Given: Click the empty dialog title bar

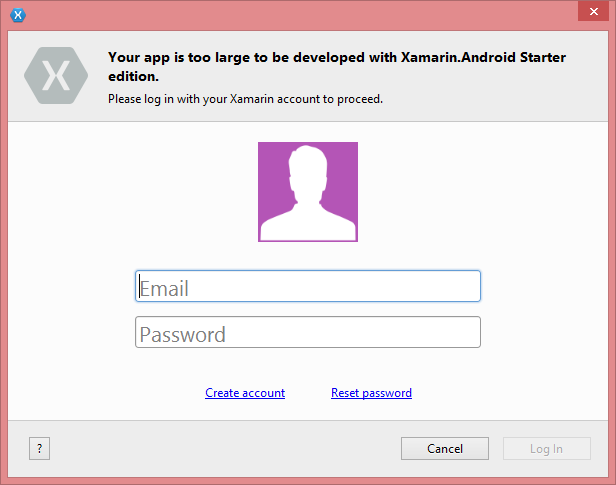Looking at the screenshot, I should (x=300, y=15).
